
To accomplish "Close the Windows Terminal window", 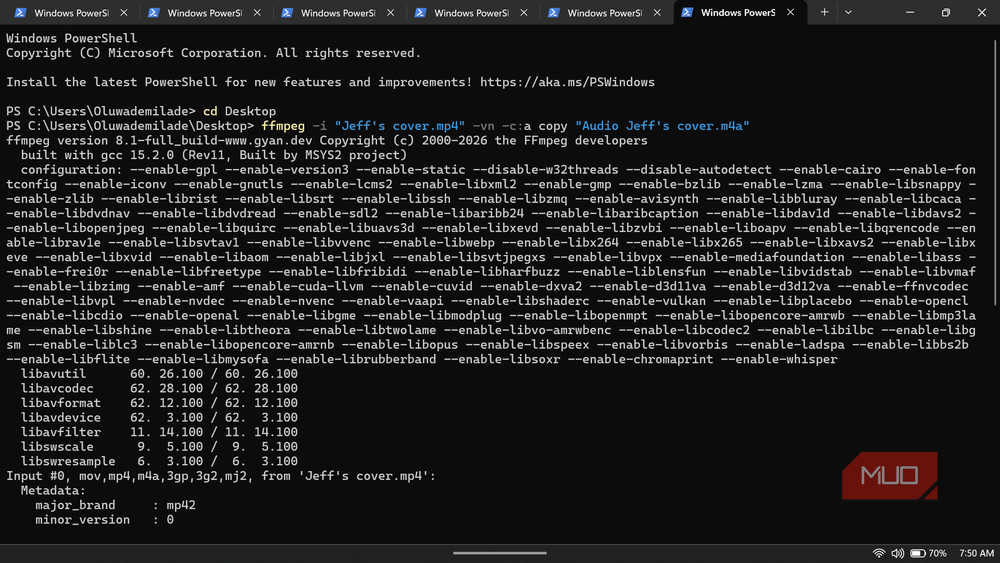I will tap(982, 12).
